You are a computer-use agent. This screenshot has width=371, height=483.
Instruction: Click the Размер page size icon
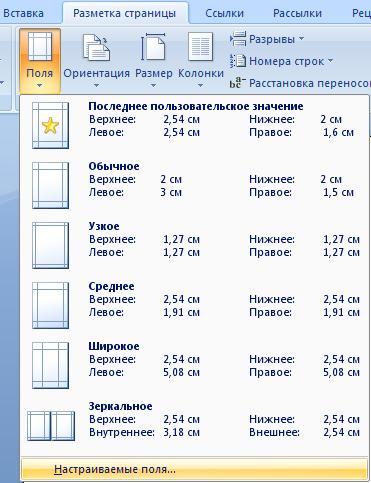[153, 47]
